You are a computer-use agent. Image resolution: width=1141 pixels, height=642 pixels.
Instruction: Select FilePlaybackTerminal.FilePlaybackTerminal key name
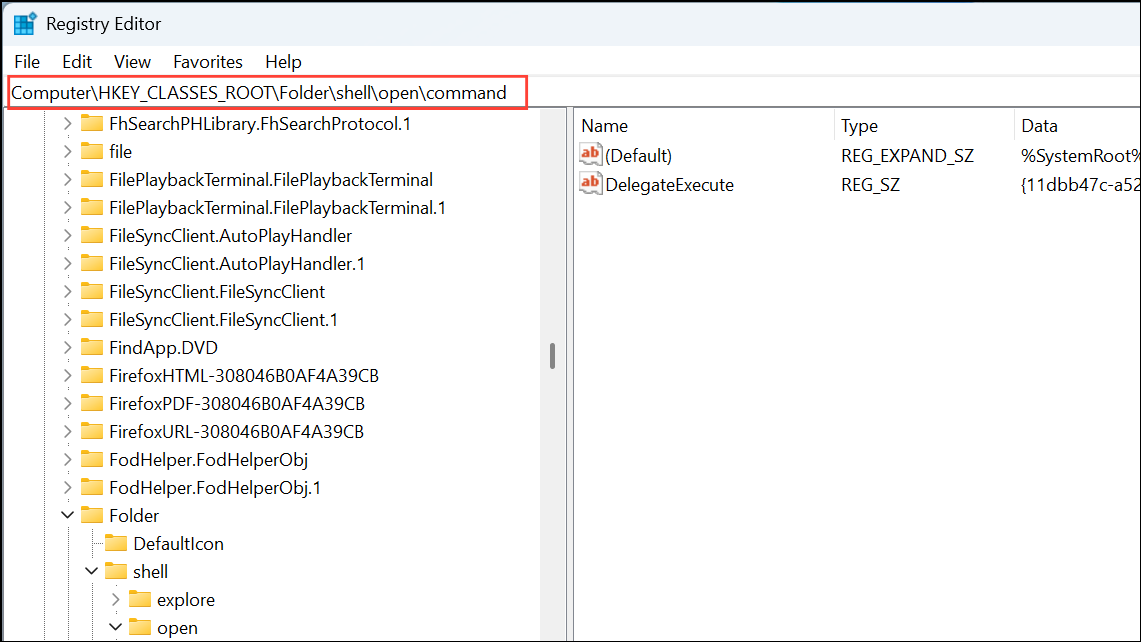click(271, 180)
